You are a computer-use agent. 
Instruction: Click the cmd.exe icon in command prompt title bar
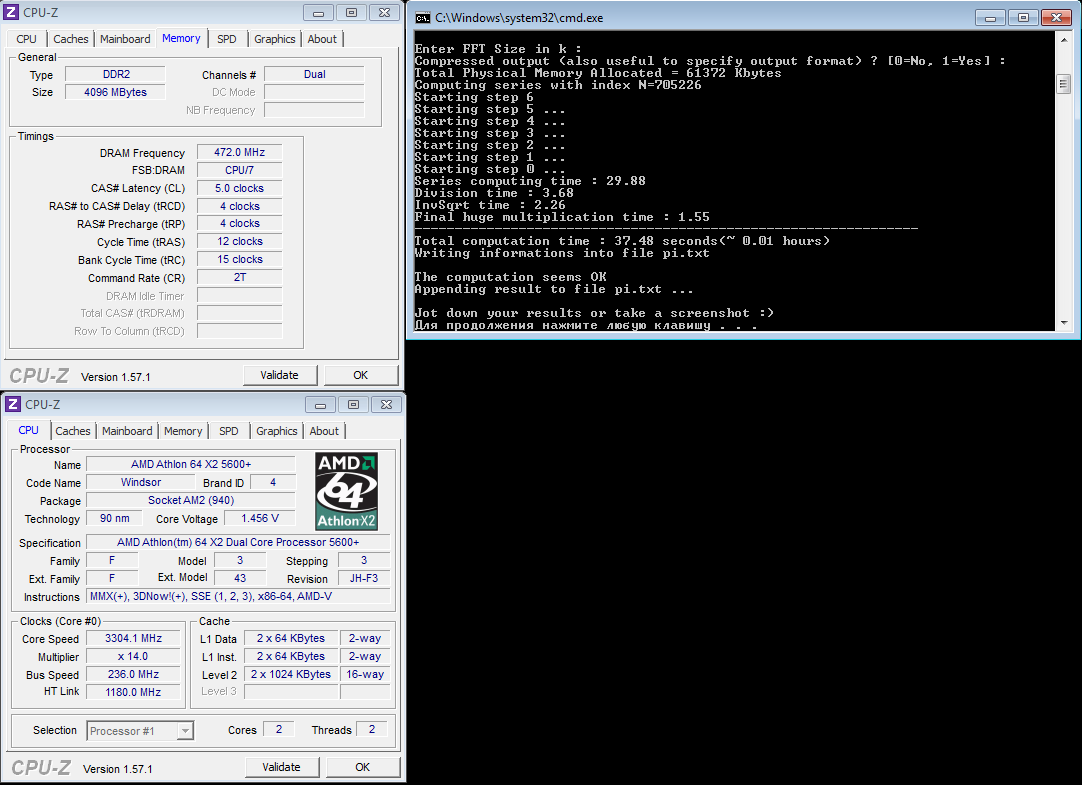coord(422,18)
